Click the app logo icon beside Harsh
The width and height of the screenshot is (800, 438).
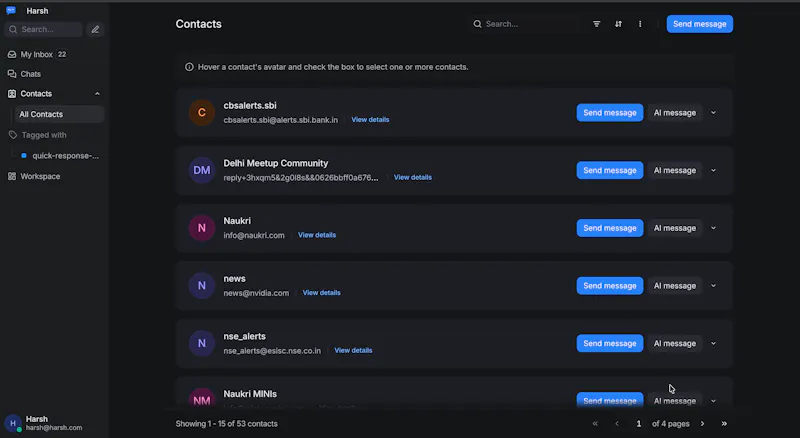11,10
